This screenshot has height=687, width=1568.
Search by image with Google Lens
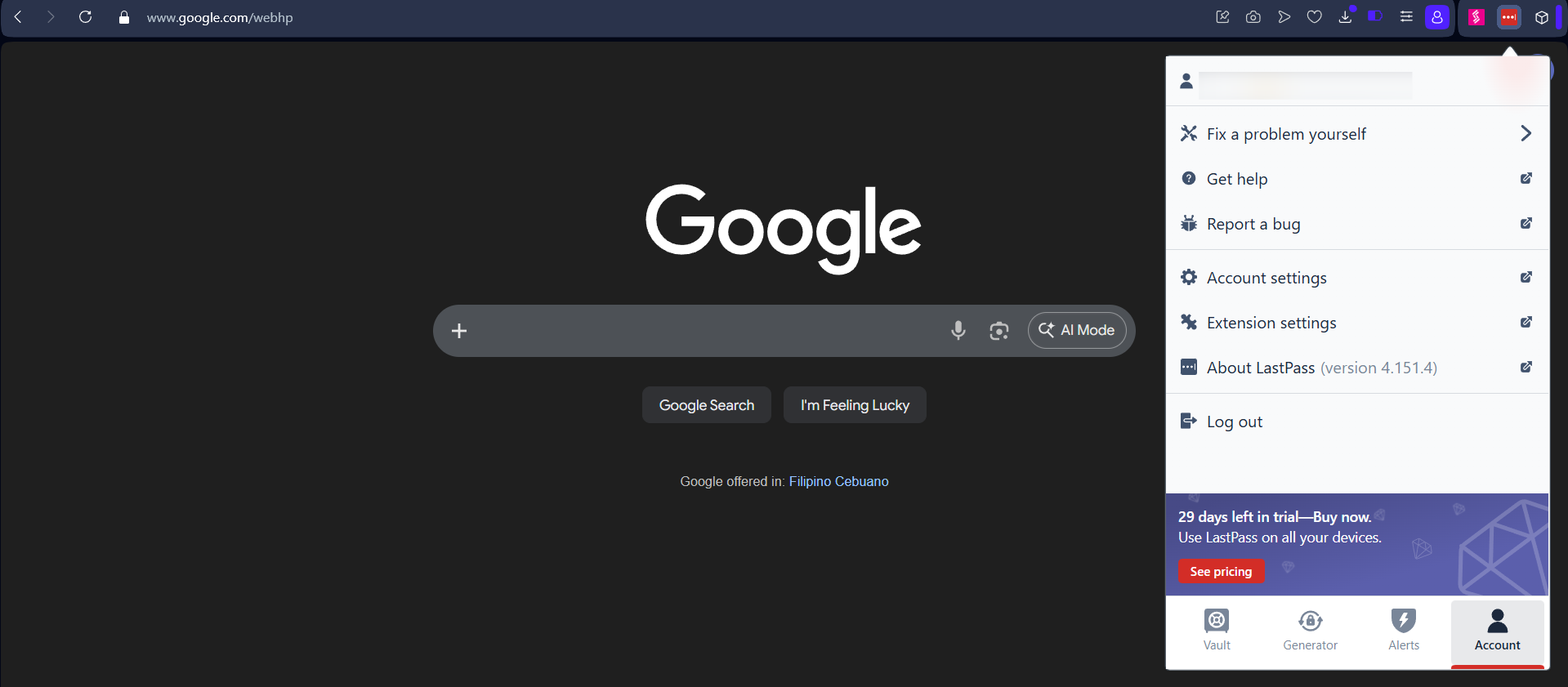999,331
